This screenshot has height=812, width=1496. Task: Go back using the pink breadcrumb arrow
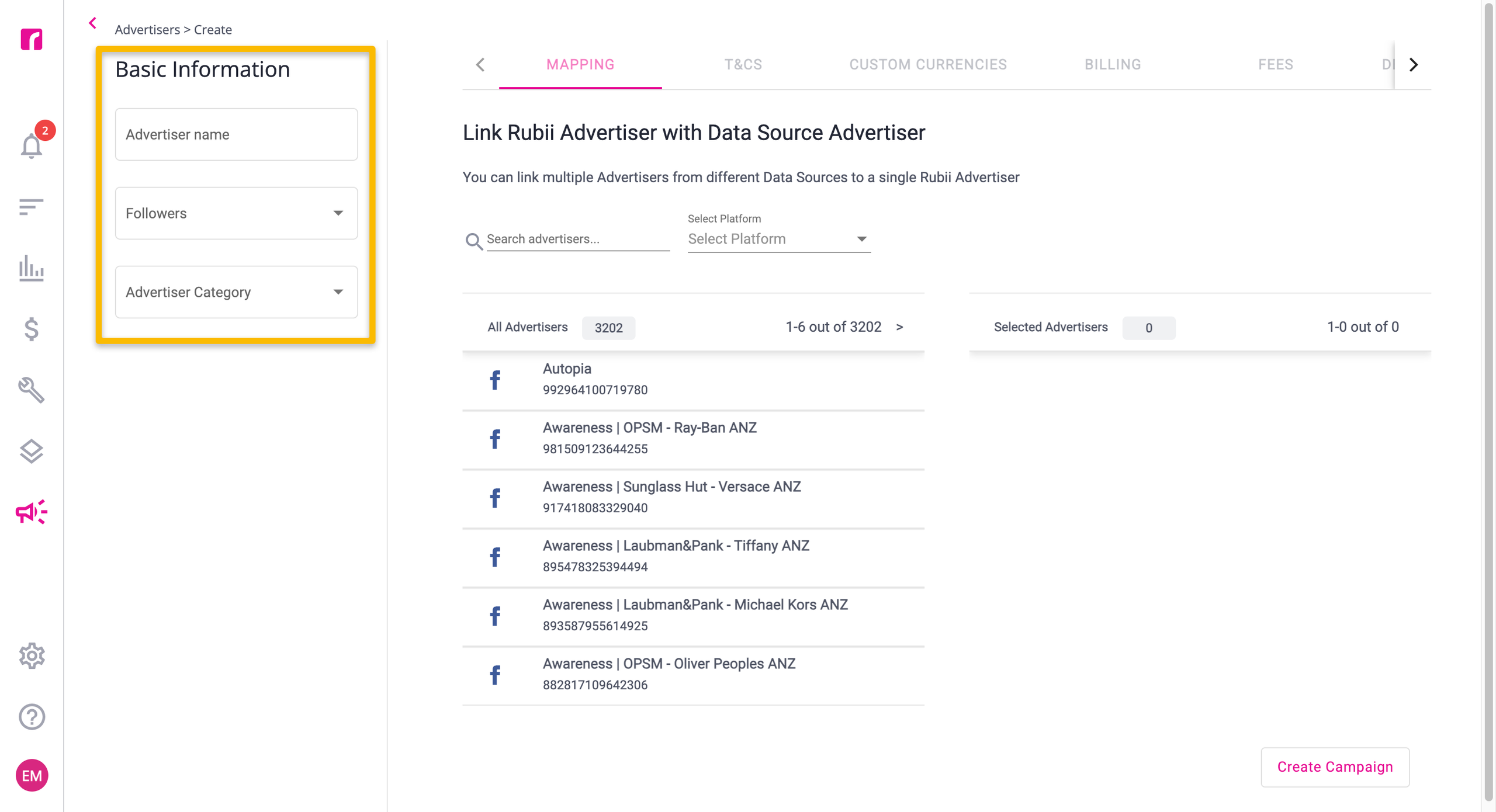[92, 23]
